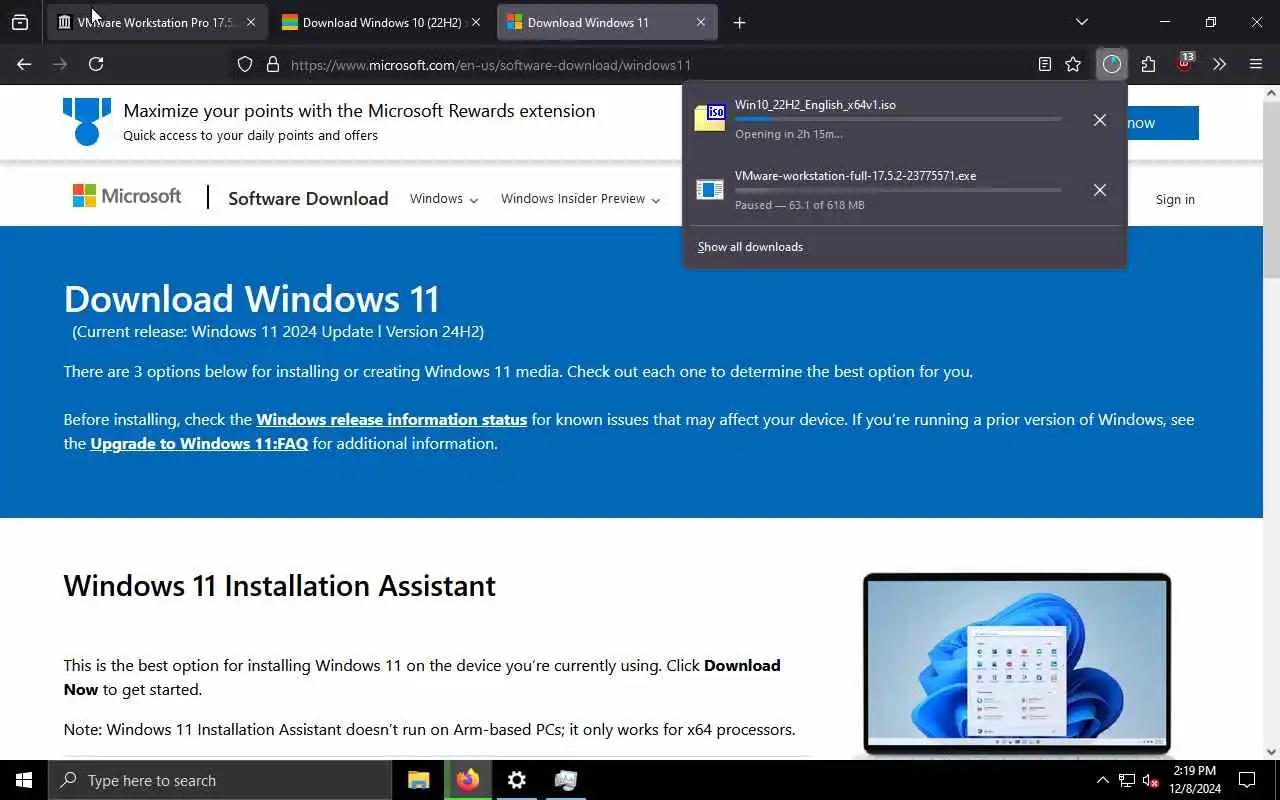Viewport: 1280px width, 800px height.
Task: Expand the Windows Insider Preview dropdown
Action: [x=581, y=198]
